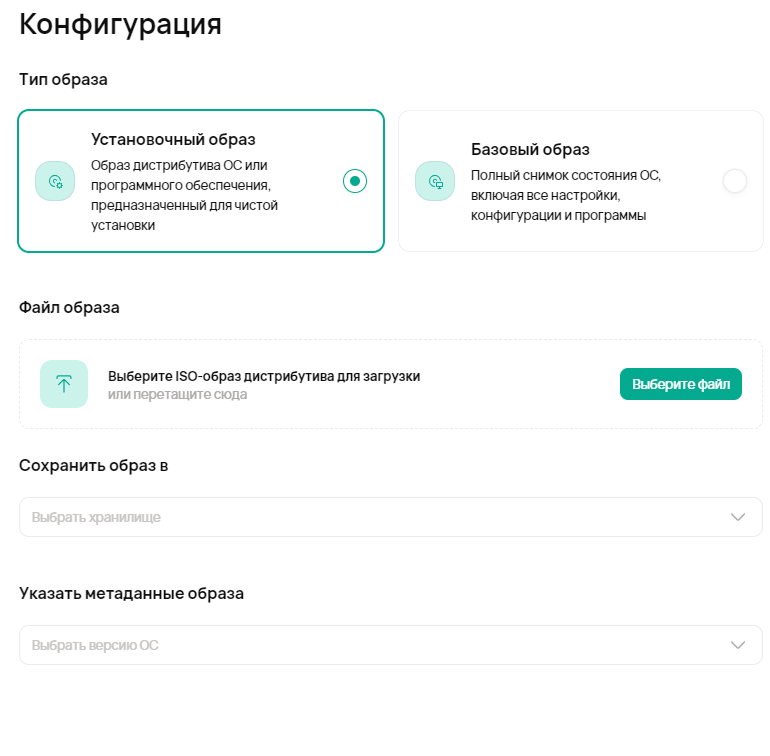This screenshot has height=756, width=770.
Task: Click chevron arrow in Выбрать хранилище field
Action: [x=738, y=517]
